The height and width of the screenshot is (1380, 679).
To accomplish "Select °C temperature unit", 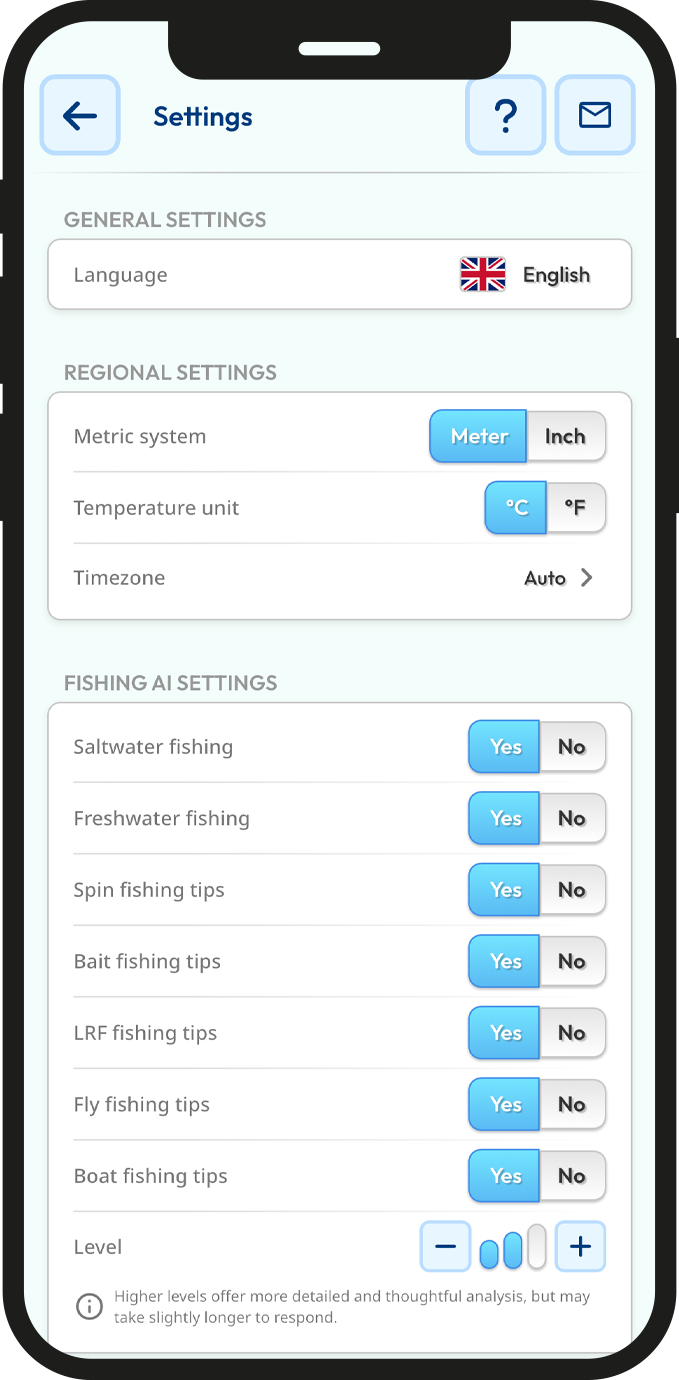I will 516,508.
